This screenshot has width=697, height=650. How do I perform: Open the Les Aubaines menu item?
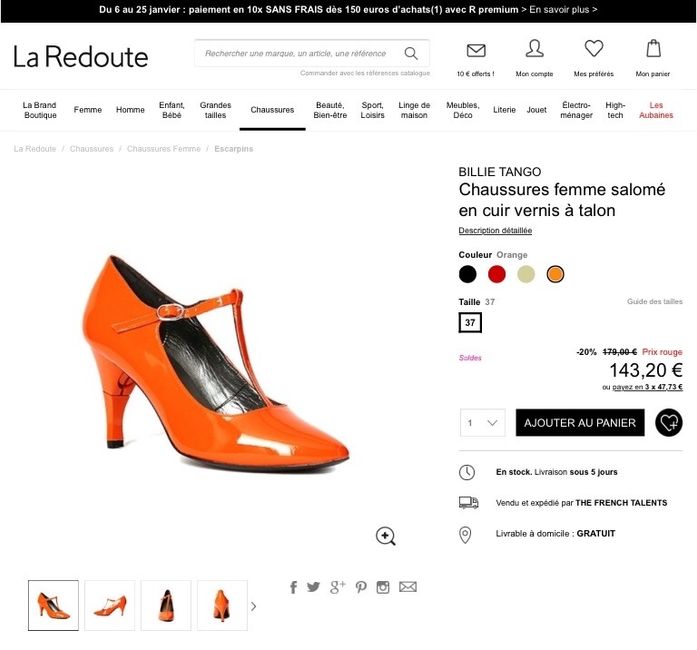[x=656, y=110]
